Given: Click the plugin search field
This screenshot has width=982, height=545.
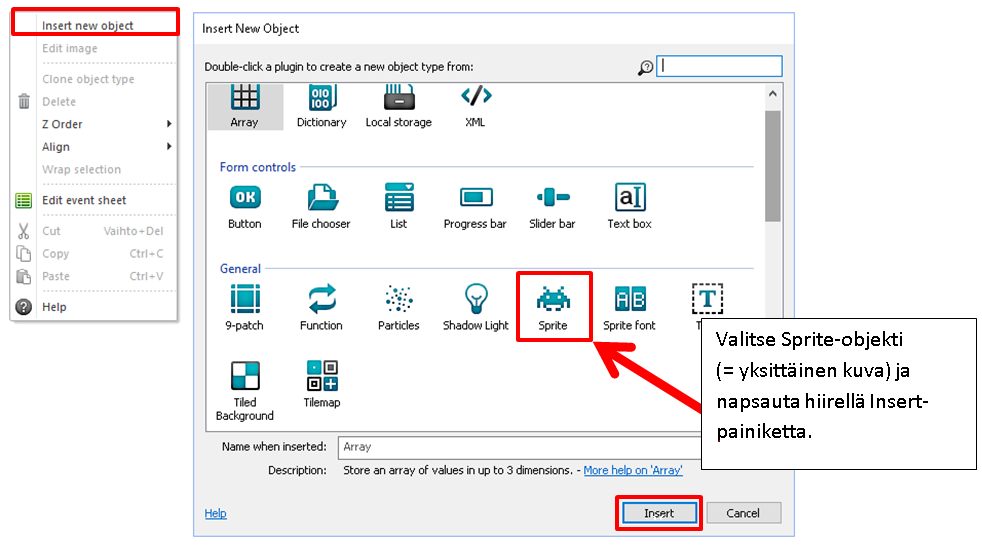Looking at the screenshot, I should 720,66.
